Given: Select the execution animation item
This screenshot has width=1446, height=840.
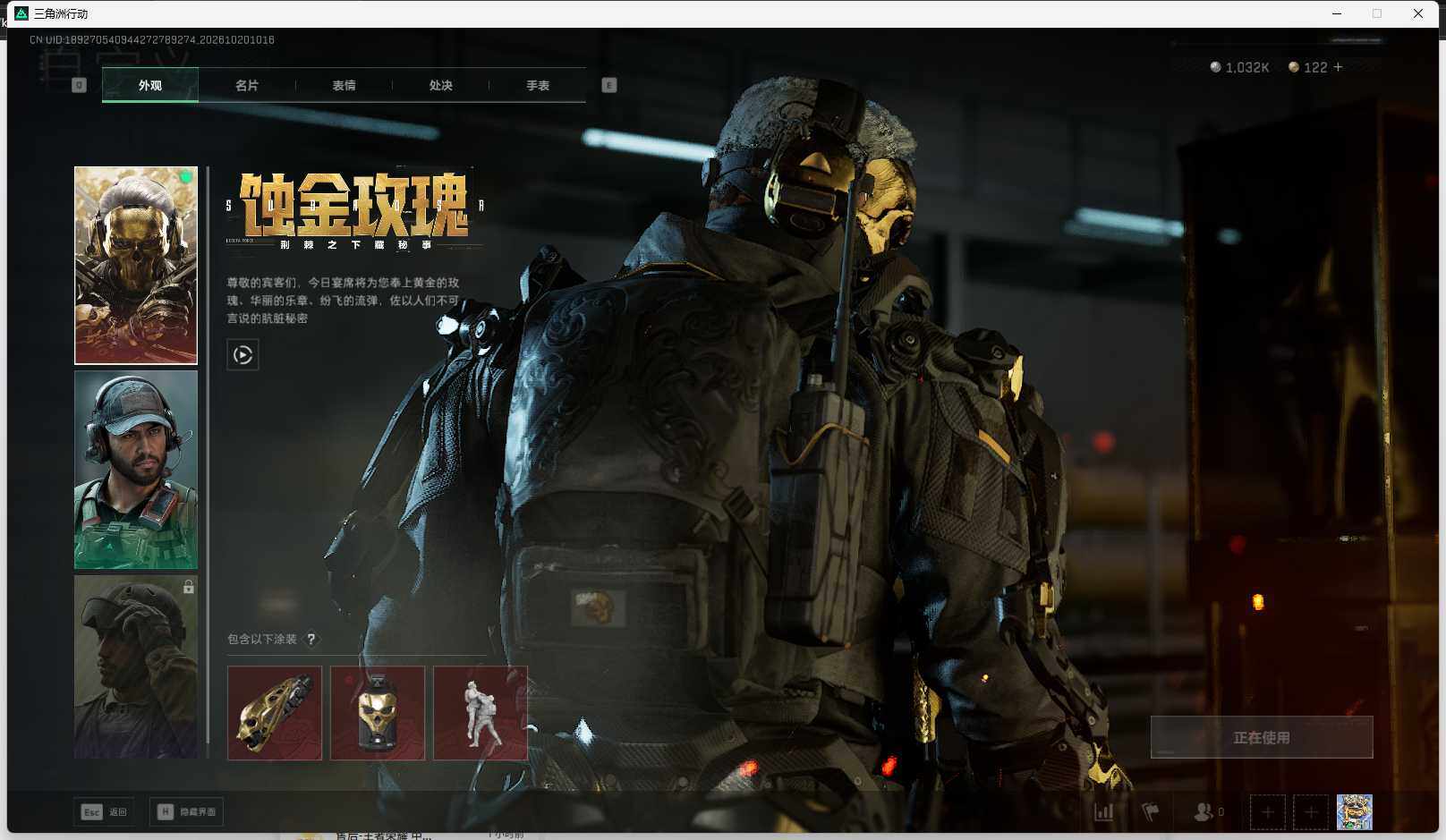Looking at the screenshot, I should point(481,713).
